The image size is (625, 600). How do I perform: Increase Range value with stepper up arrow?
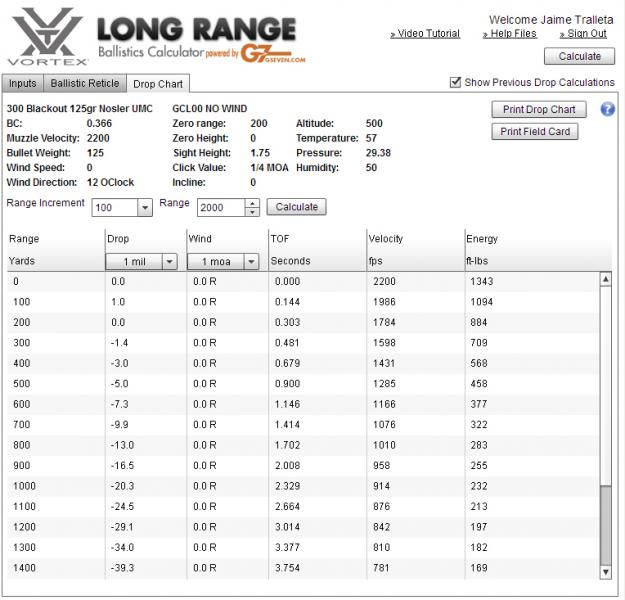[x=252, y=203]
